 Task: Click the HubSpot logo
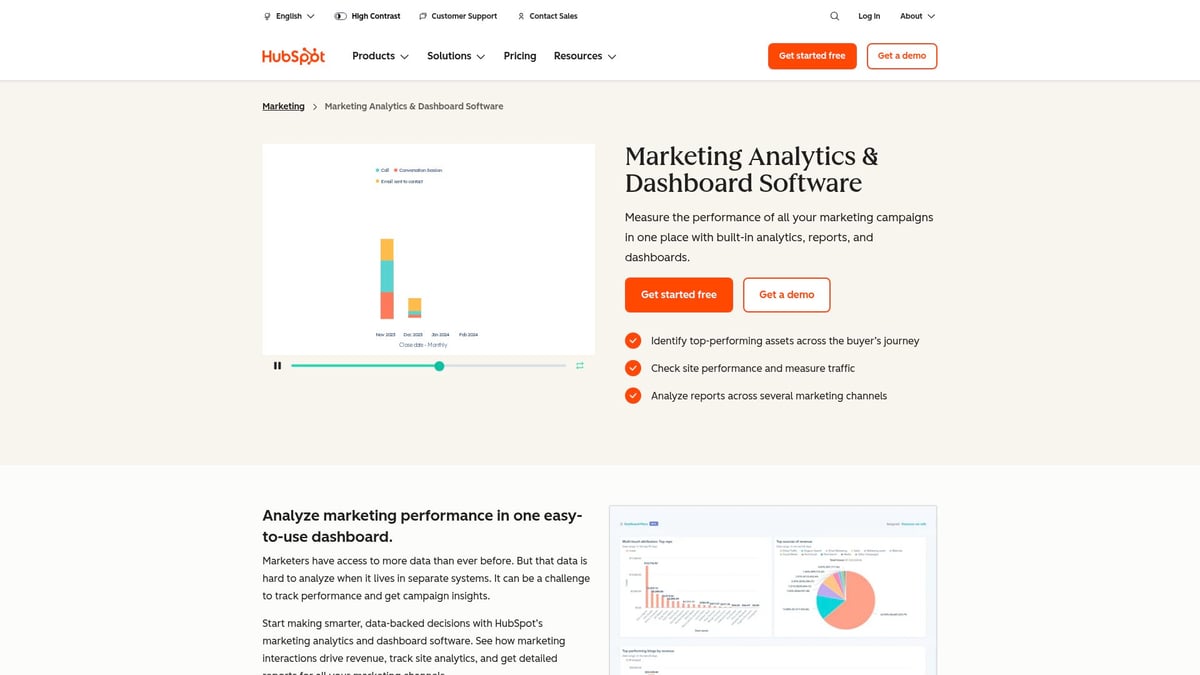(293, 56)
